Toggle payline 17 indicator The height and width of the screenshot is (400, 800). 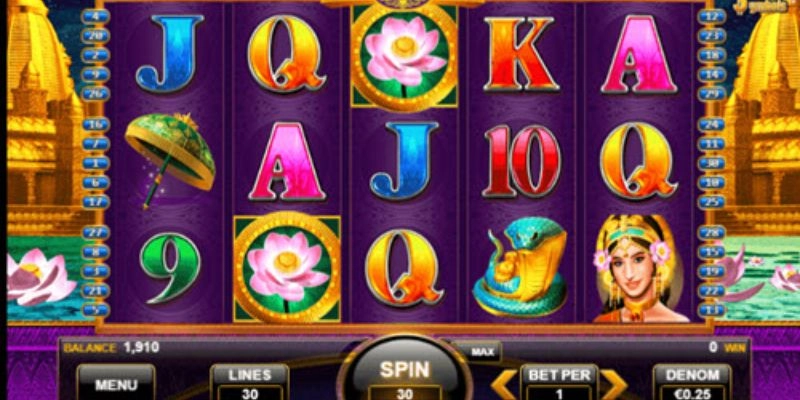click(x=95, y=202)
